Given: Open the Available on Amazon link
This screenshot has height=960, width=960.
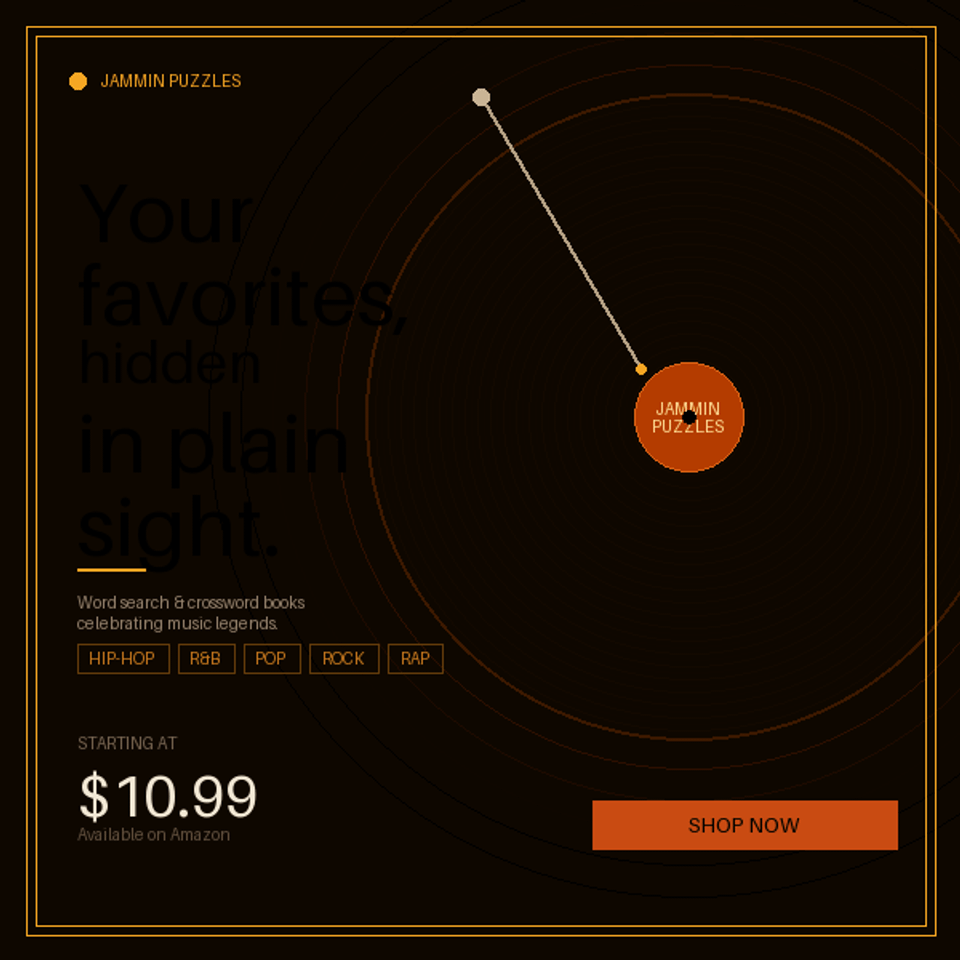Looking at the screenshot, I should tap(154, 835).
